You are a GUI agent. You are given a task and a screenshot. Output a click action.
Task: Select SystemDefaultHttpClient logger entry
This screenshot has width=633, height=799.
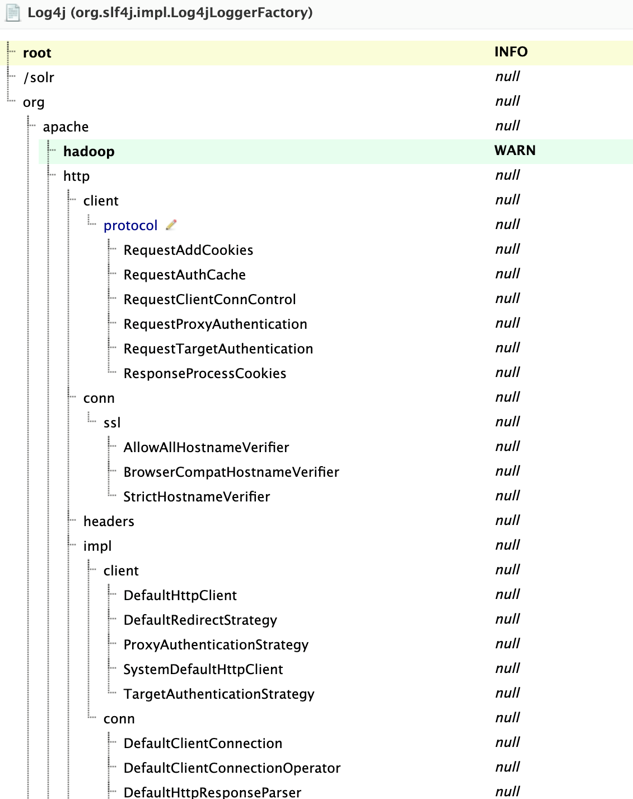pos(203,669)
